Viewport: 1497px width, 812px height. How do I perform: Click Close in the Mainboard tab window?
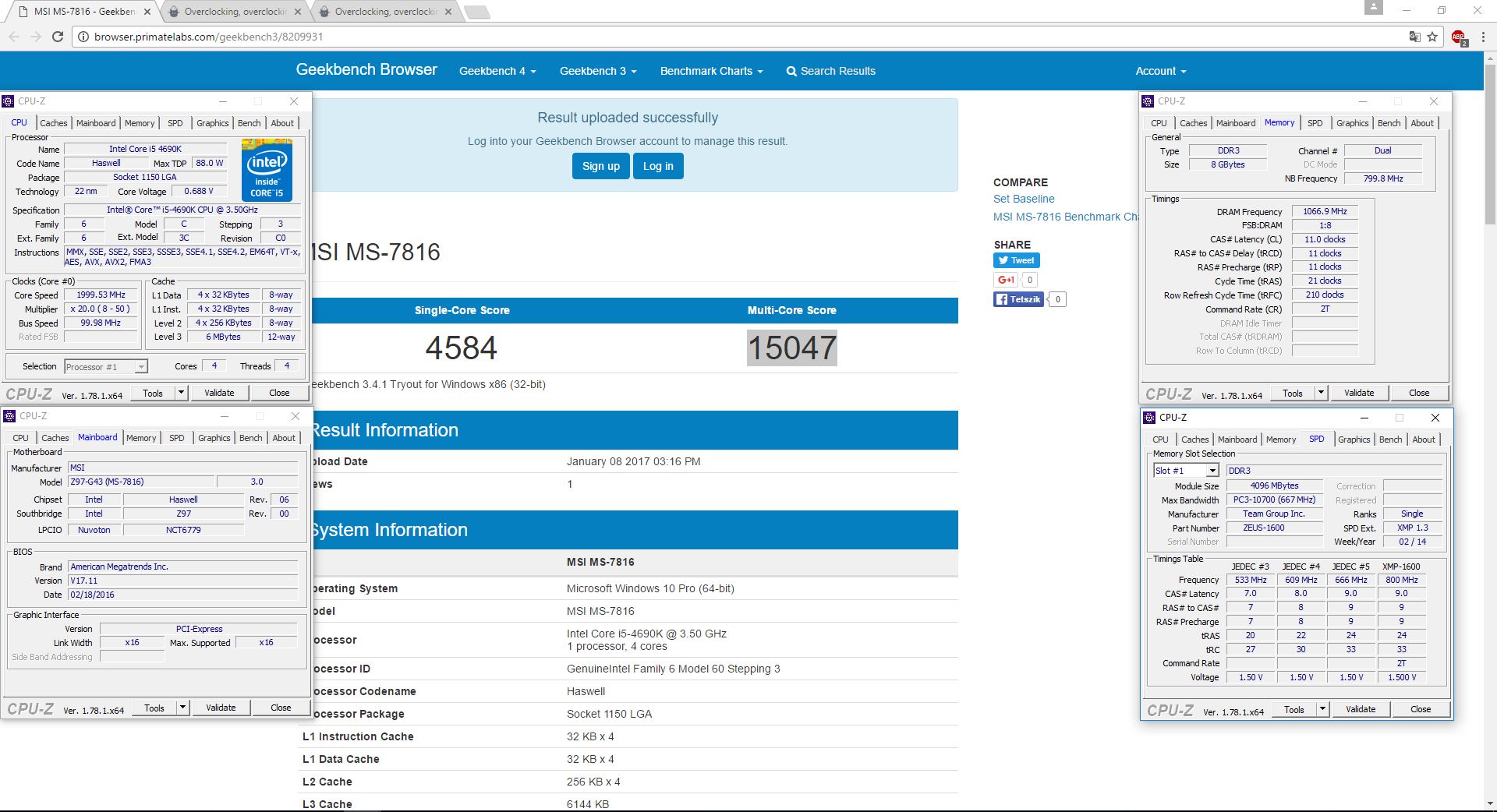tap(281, 708)
